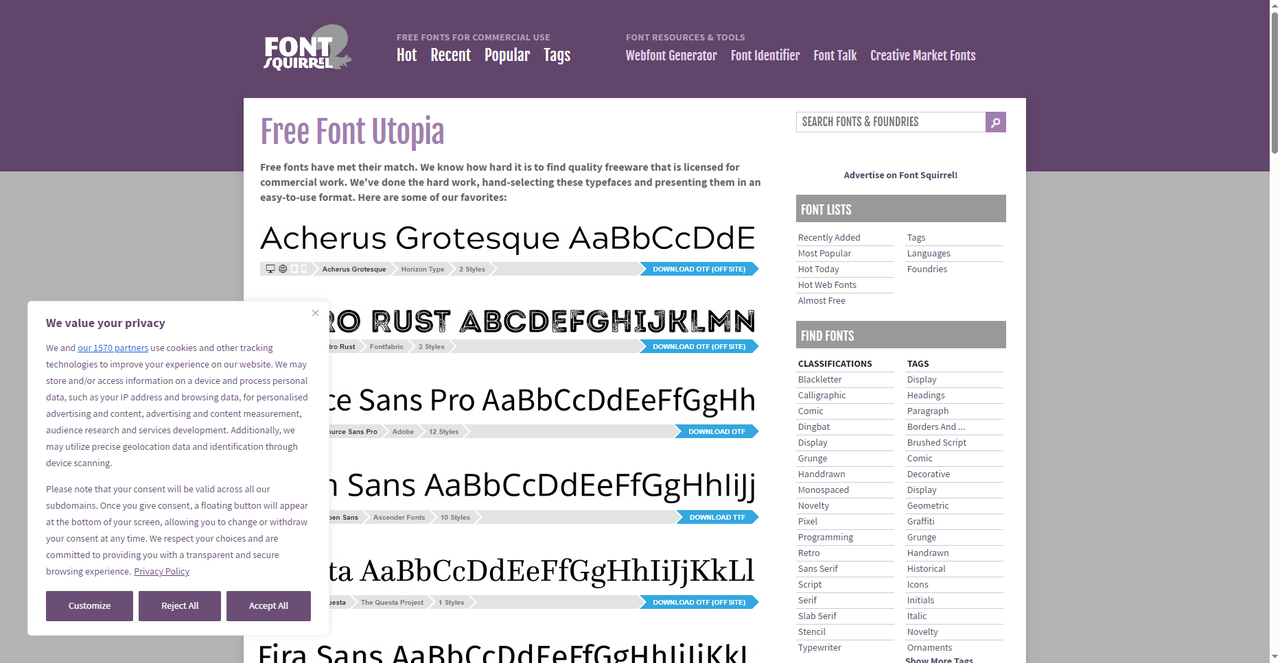Focus the Search Fonts & Foundries field
The width and height of the screenshot is (1280, 663).
point(890,122)
